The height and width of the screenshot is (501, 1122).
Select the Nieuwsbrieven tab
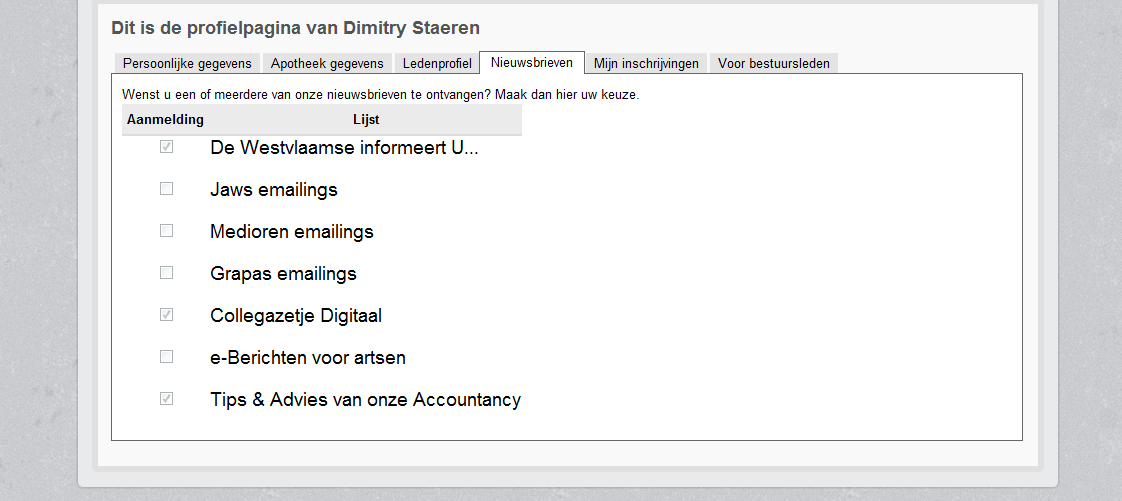pos(532,62)
